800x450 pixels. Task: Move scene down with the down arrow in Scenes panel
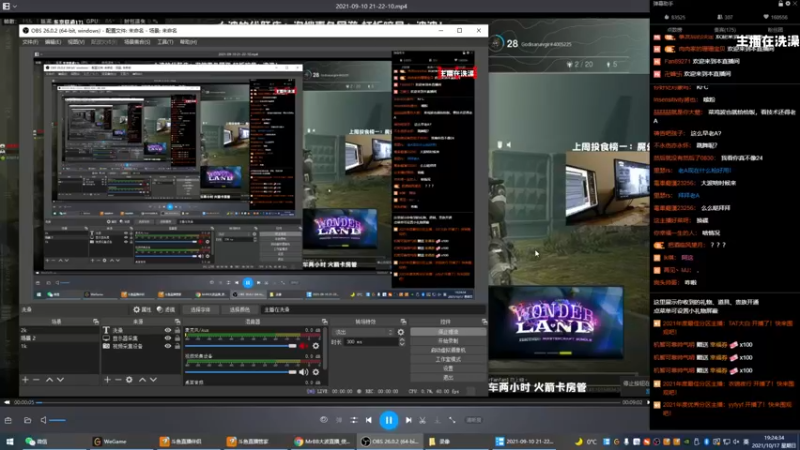[60, 380]
